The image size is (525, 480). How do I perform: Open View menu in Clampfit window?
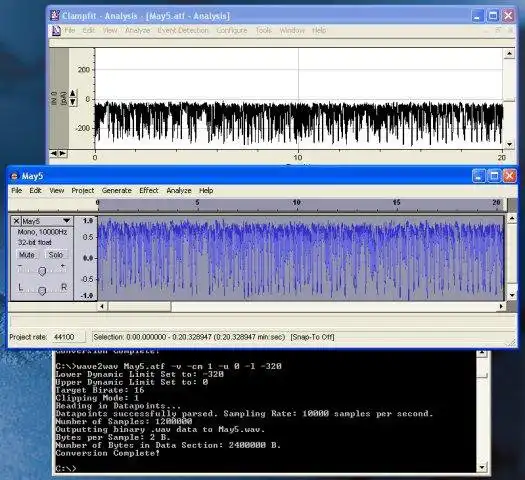point(110,30)
